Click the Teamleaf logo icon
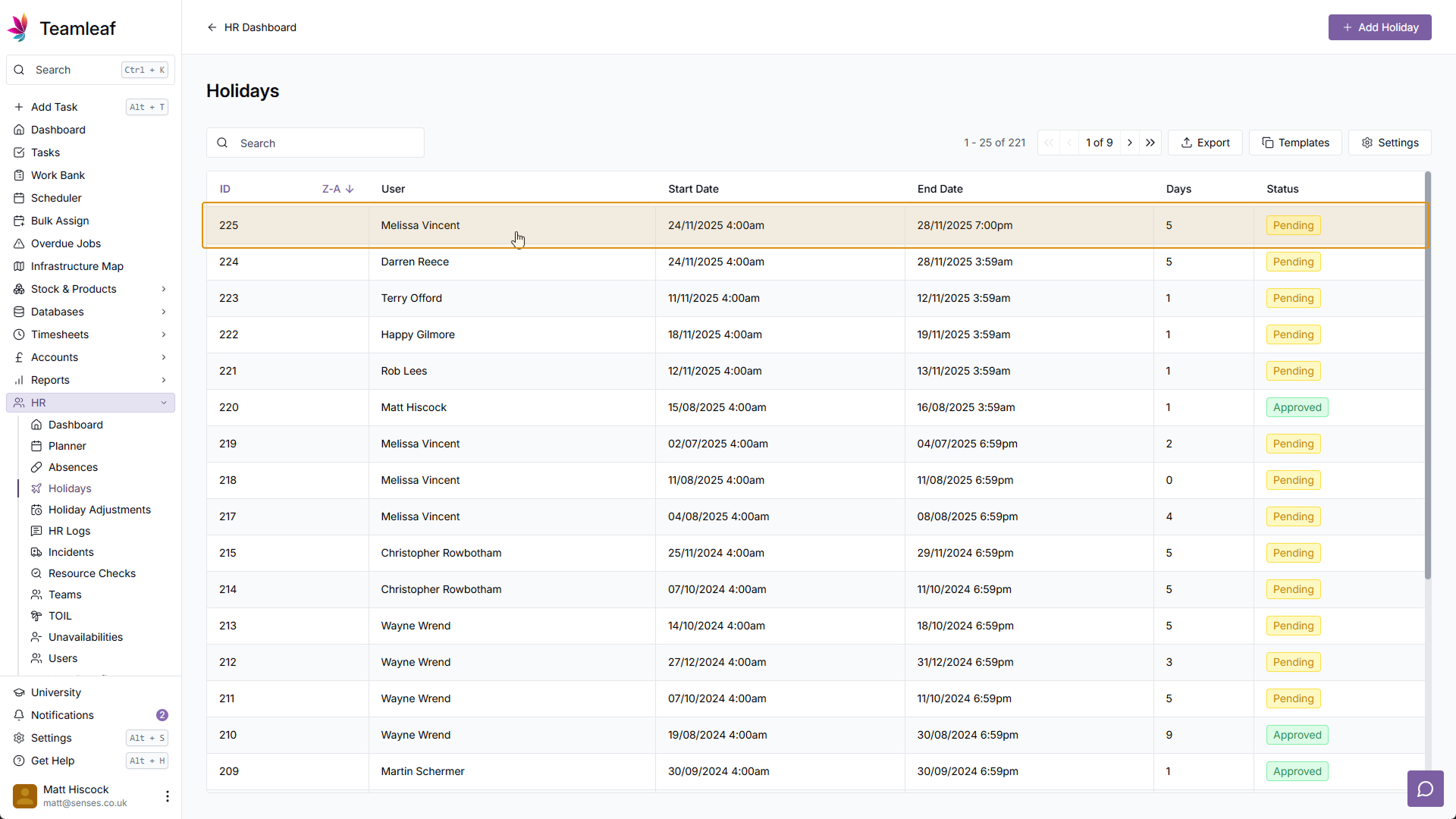The height and width of the screenshot is (819, 1456). tap(19, 28)
